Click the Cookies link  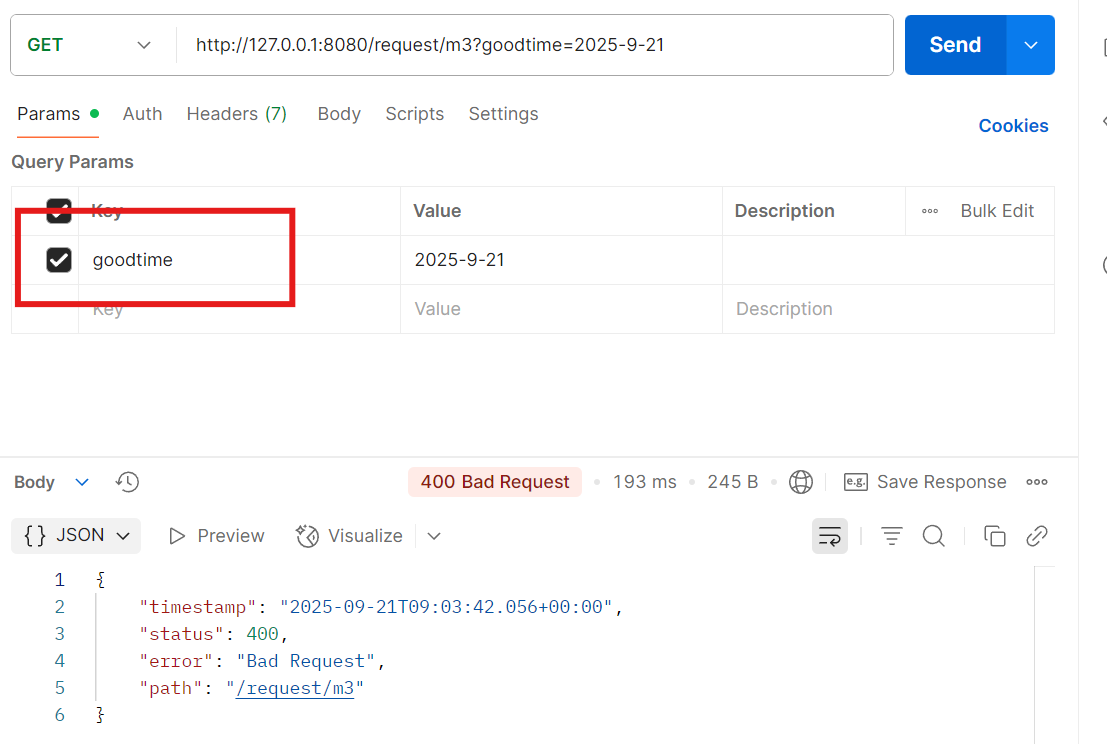coord(1013,126)
